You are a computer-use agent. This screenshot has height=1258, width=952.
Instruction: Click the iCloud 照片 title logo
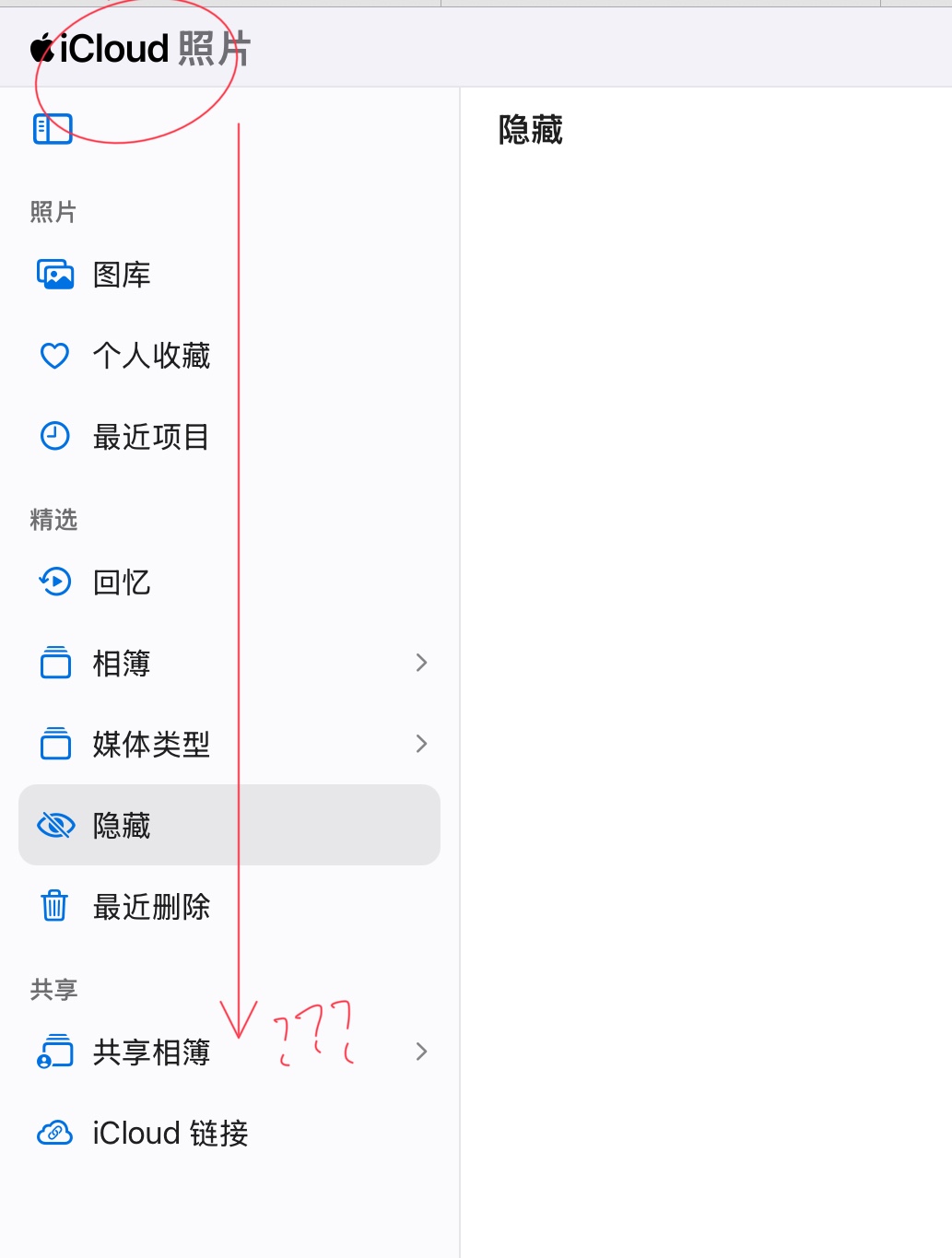click(140, 48)
